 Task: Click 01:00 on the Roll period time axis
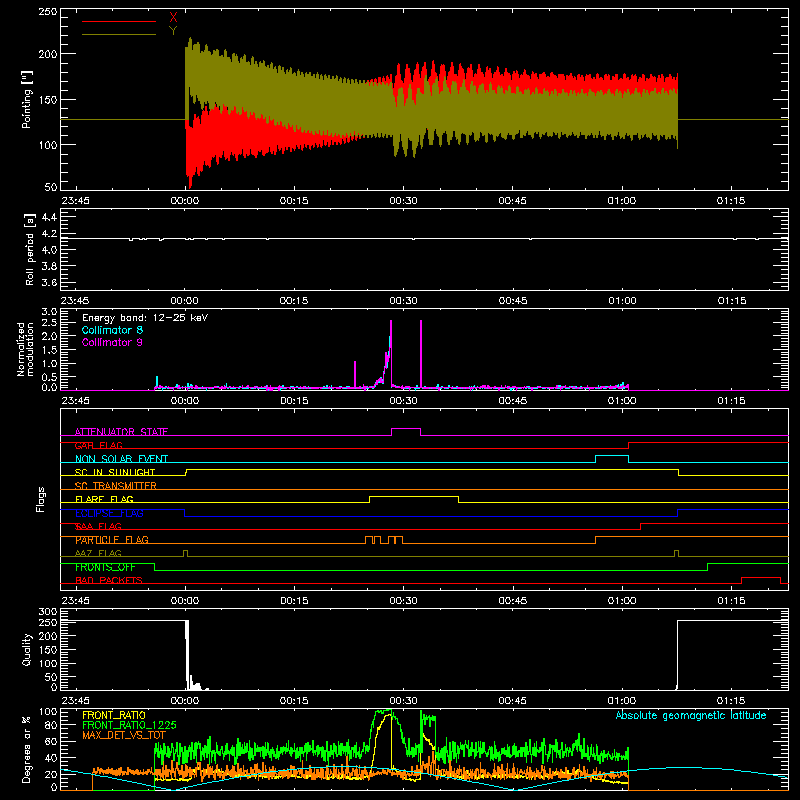click(622, 301)
